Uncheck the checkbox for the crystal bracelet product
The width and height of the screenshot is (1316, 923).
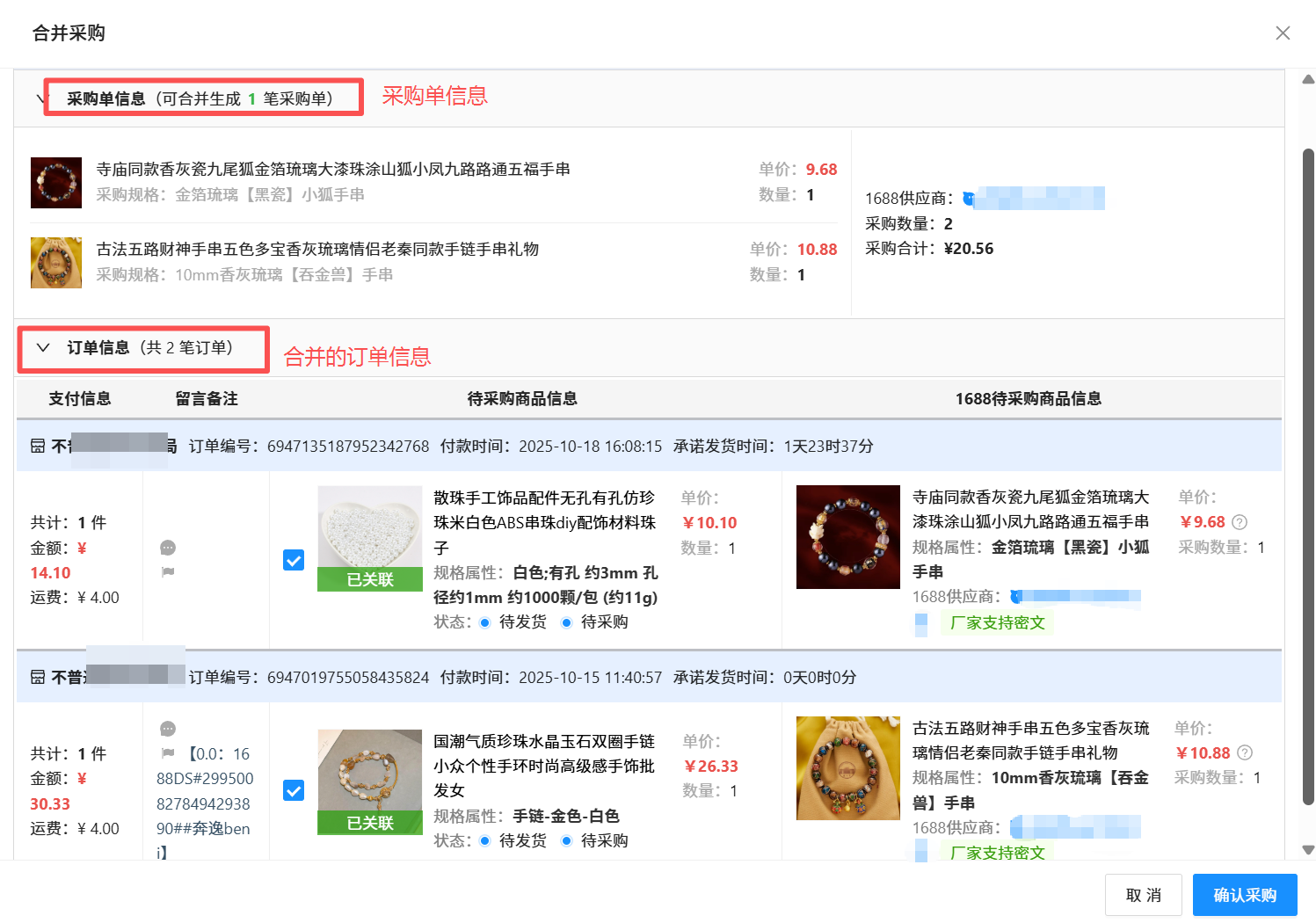point(294,790)
